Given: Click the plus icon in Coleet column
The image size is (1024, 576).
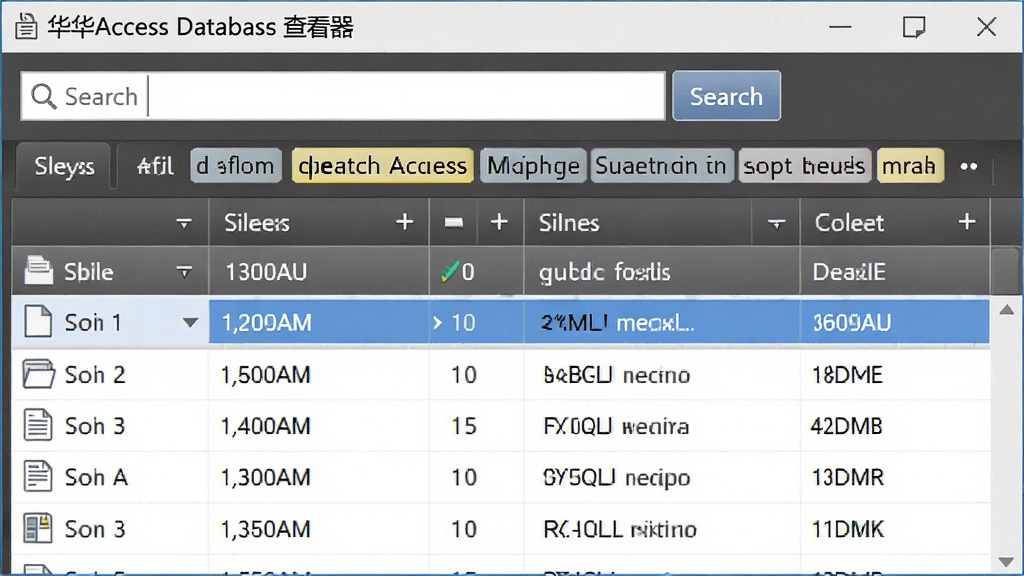Looking at the screenshot, I should coord(967,222).
